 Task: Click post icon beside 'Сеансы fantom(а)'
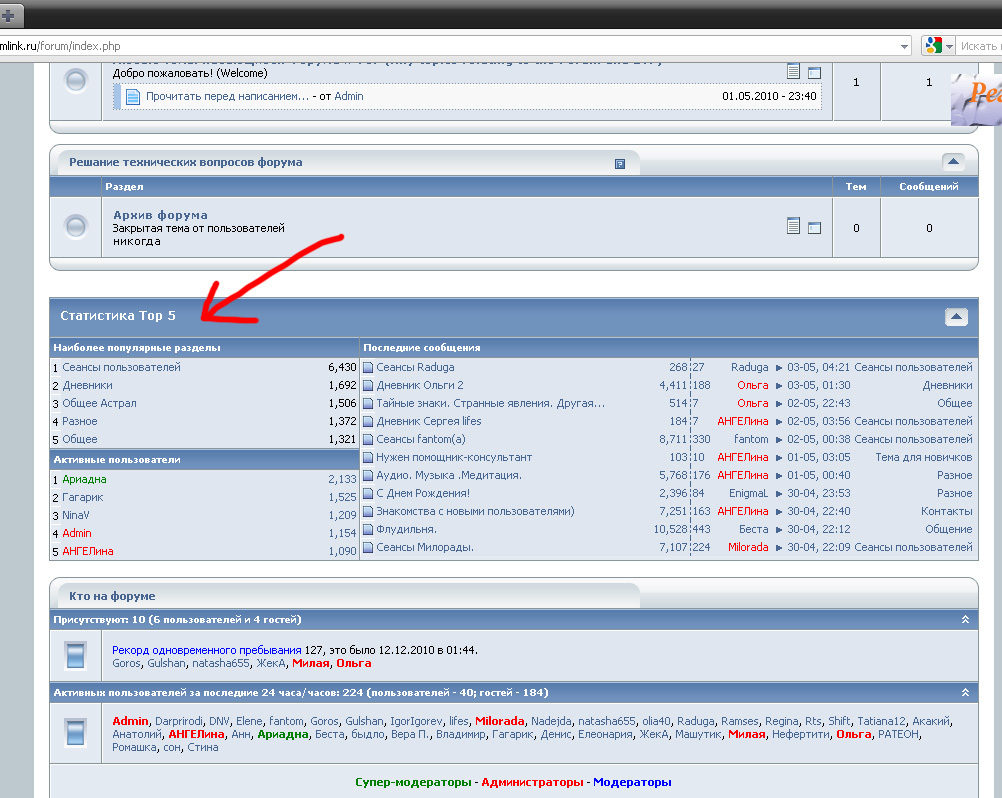(x=368, y=439)
